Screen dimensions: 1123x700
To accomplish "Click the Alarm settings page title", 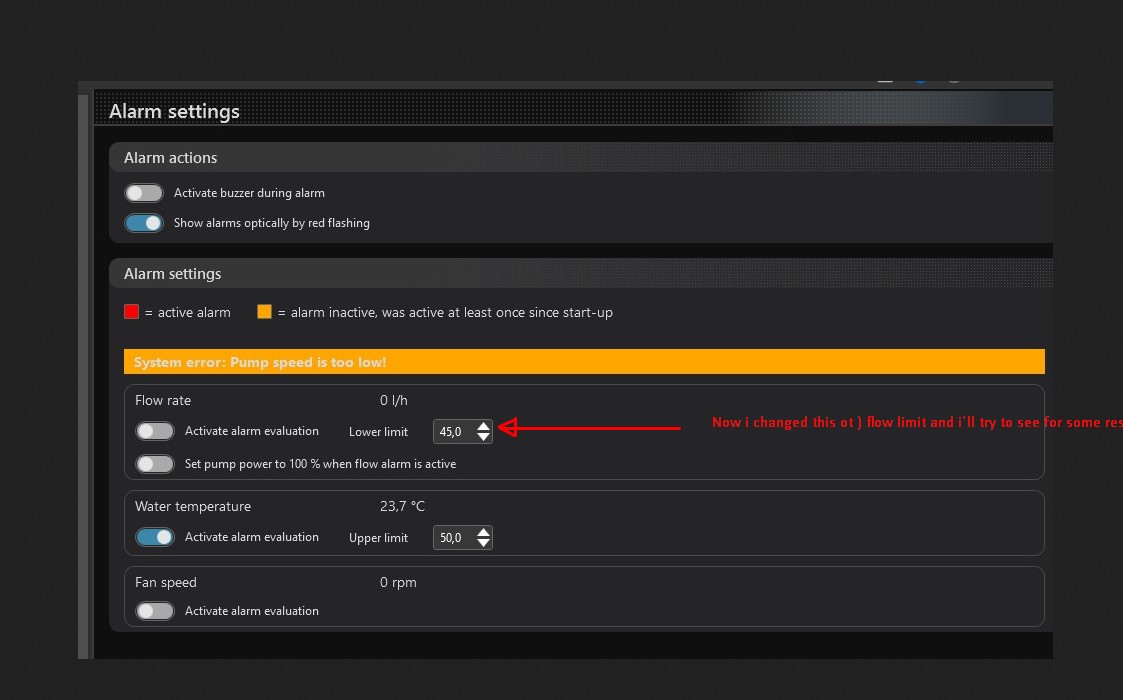I will [x=174, y=111].
